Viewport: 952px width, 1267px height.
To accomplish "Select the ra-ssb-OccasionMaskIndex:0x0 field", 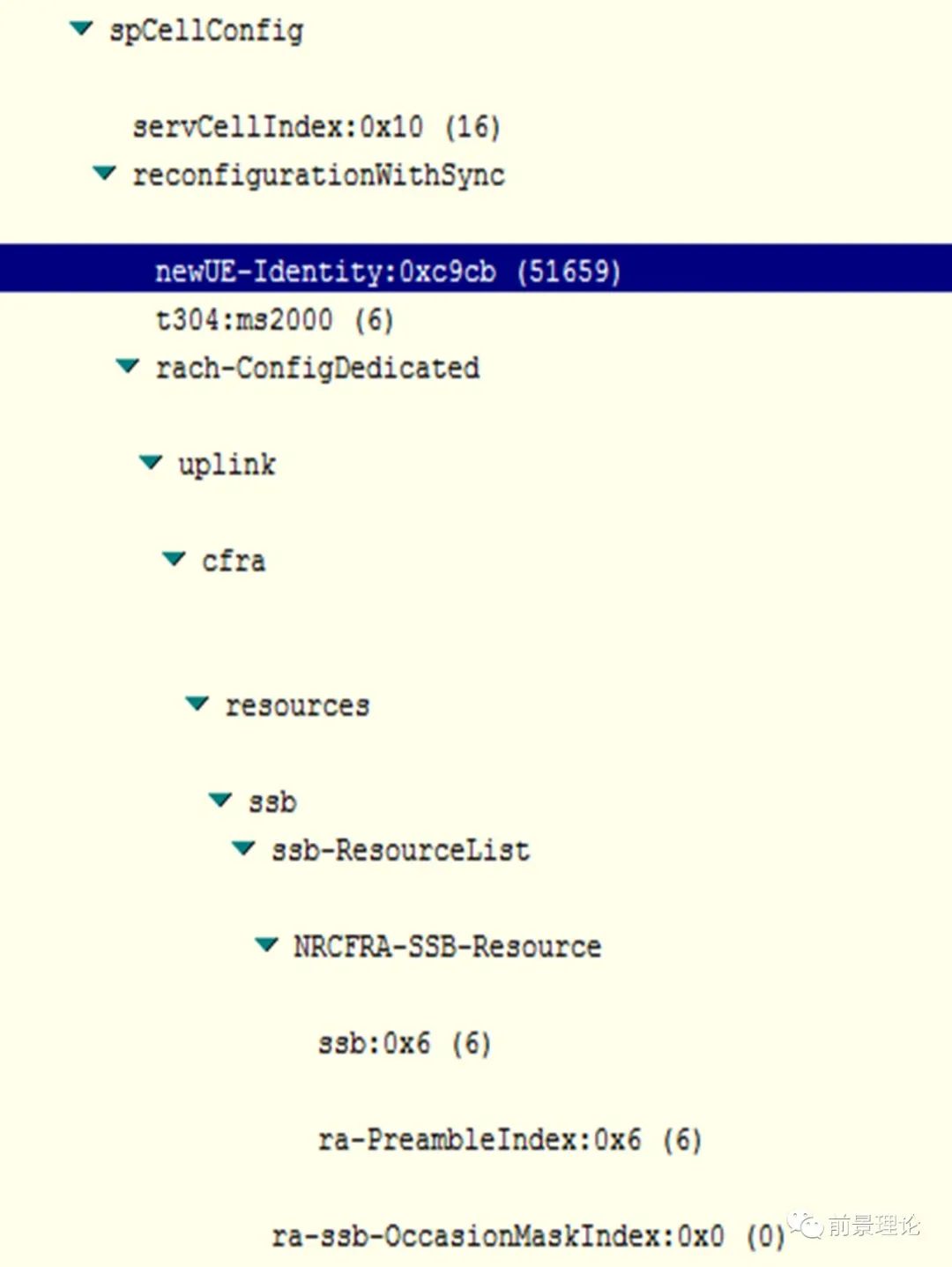I will (527, 1236).
